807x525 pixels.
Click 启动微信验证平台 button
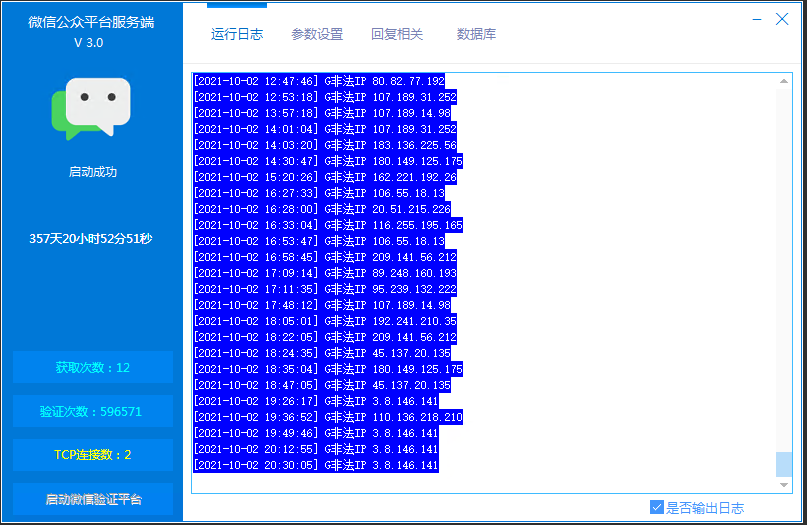tap(93, 499)
